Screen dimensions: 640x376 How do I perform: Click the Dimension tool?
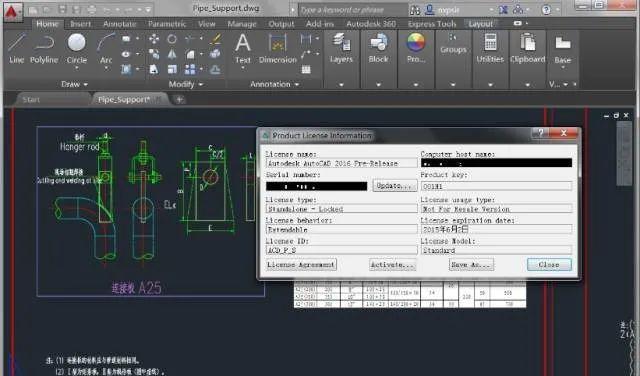278,49
